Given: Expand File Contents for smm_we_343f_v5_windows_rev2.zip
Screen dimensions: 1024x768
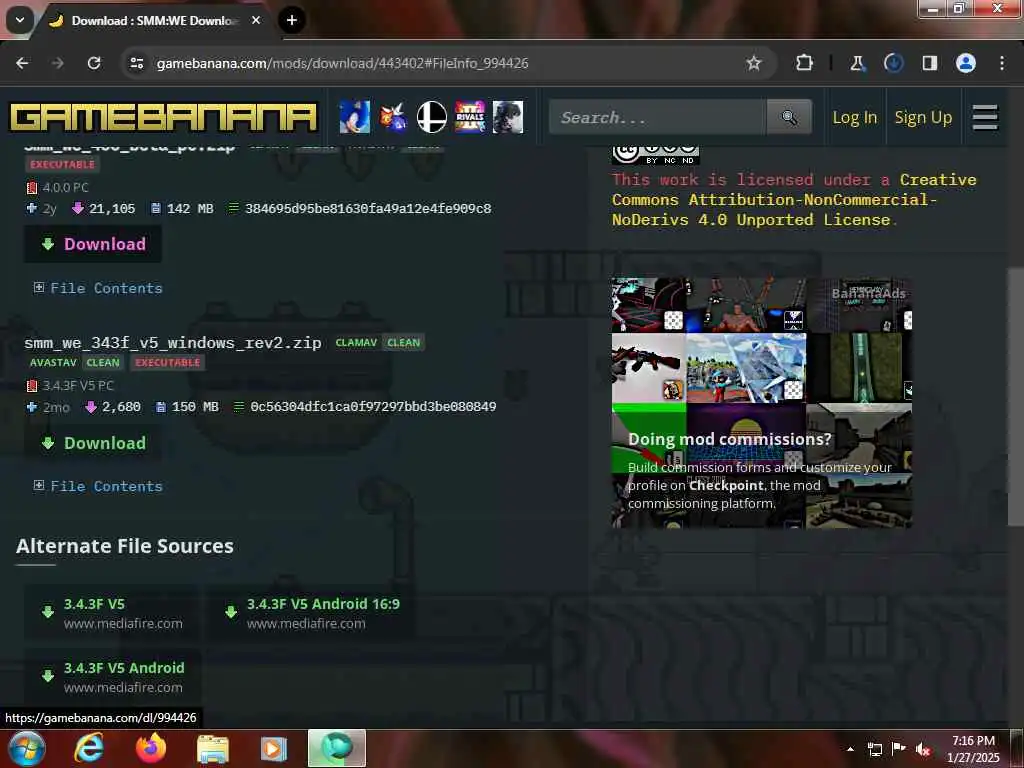Looking at the screenshot, I should click(98, 486).
